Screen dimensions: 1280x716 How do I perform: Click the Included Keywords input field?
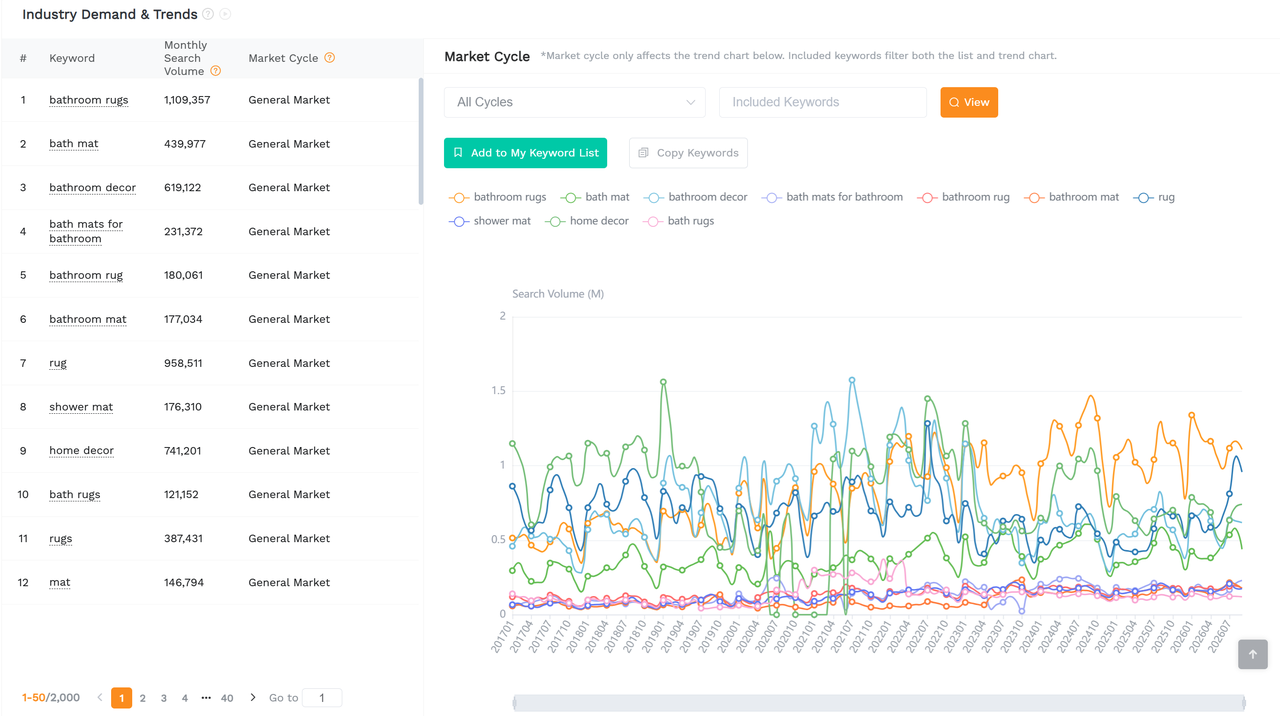click(823, 102)
